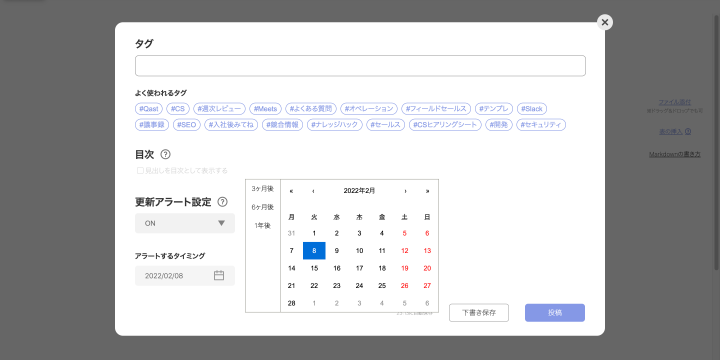Pick February 28 in the calendar
The image size is (720, 360).
coord(292,303)
